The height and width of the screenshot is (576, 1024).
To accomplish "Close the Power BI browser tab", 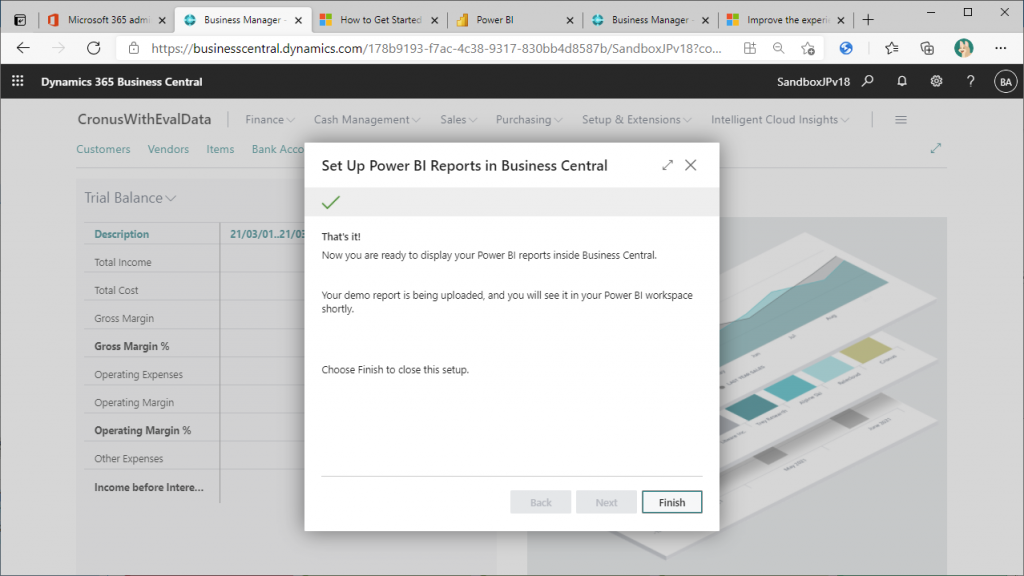I will [x=569, y=20].
